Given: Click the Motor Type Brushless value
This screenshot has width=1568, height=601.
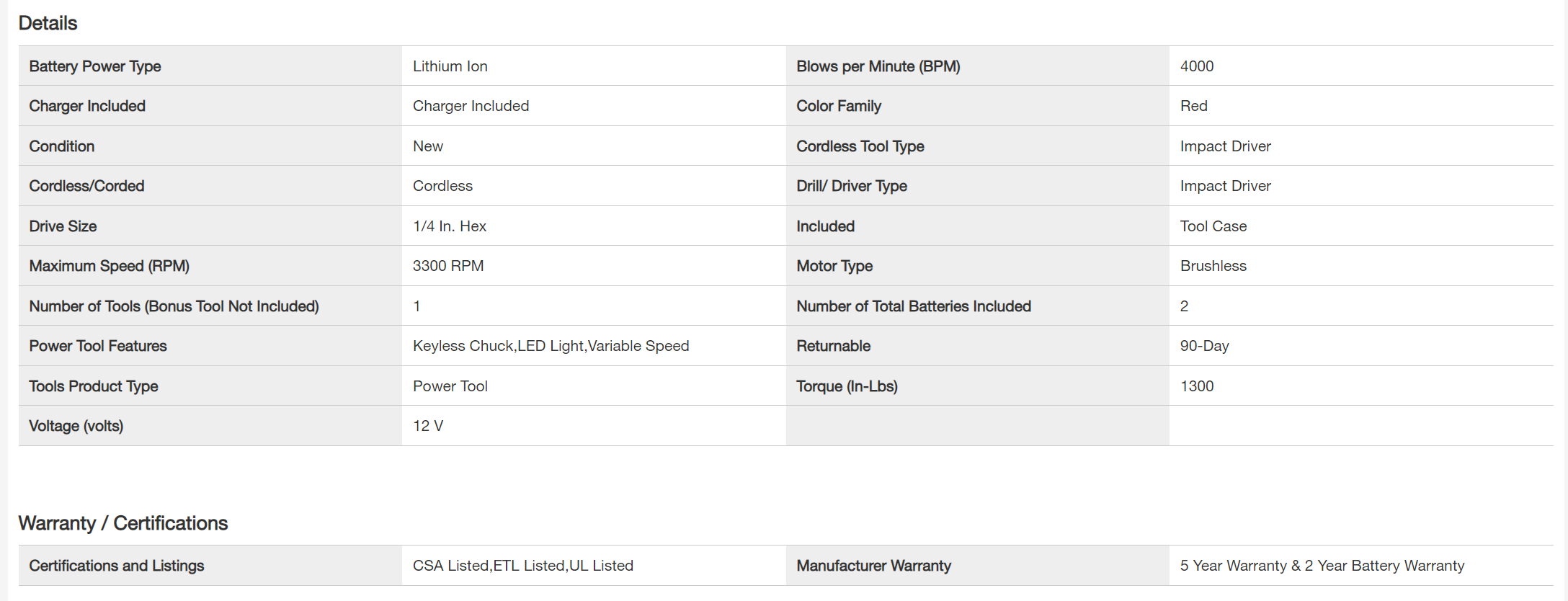Looking at the screenshot, I should [1213, 266].
